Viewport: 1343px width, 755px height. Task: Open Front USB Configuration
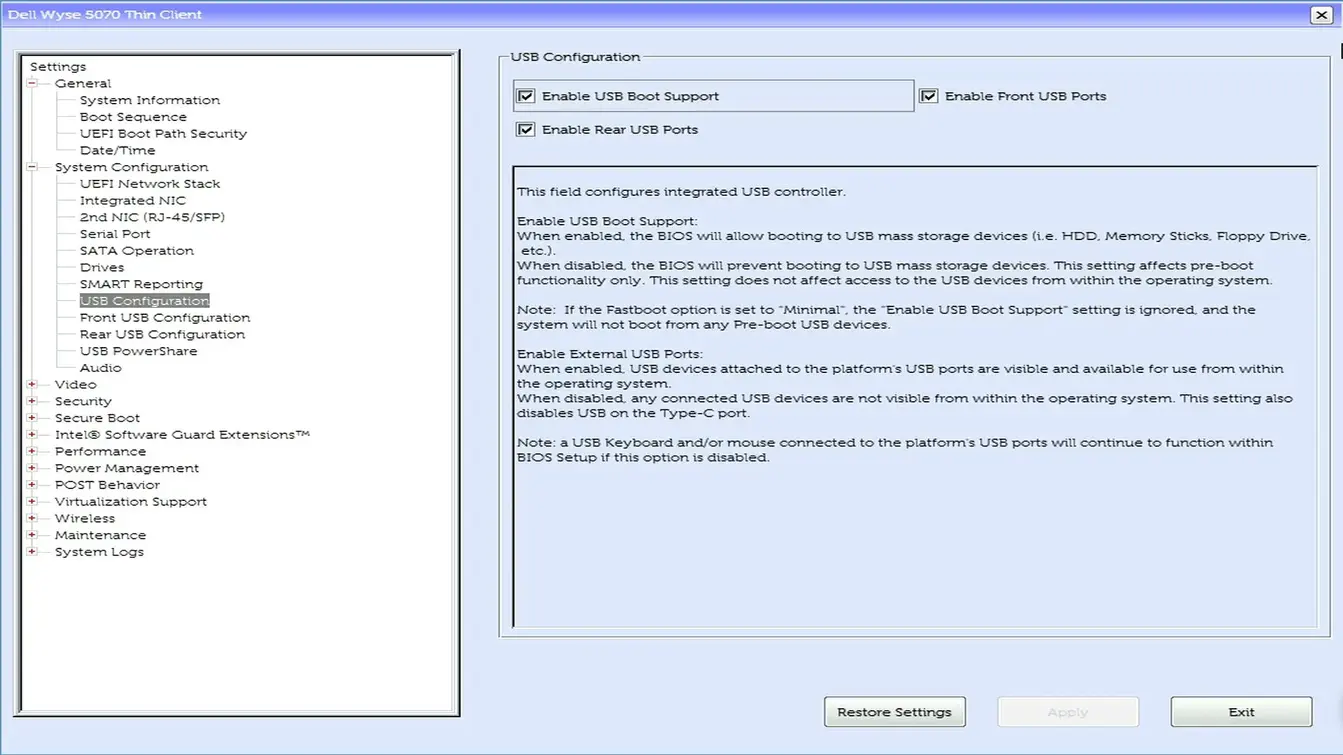pos(164,317)
